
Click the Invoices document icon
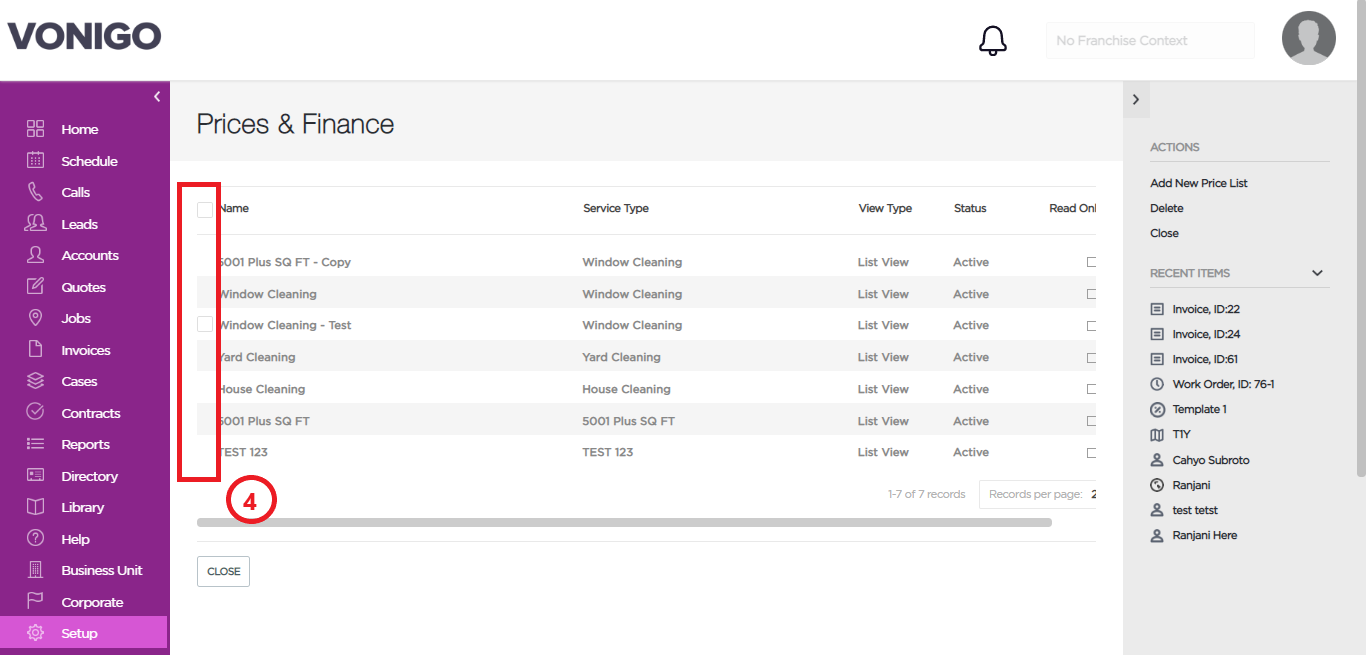point(35,349)
